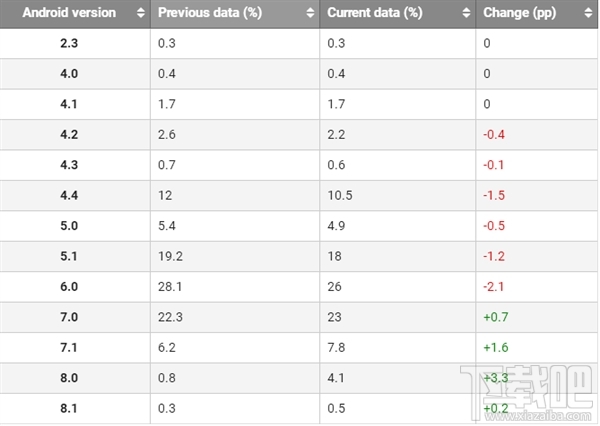Image resolution: width=600 pixels, height=426 pixels.
Task: Select current data value 4.1 in 8.0 row
Action: point(338,380)
